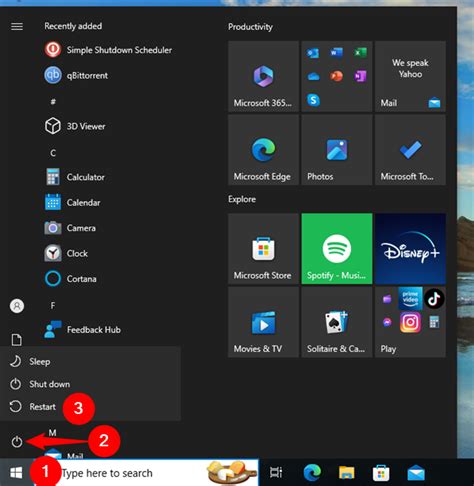Click the Windows Start button

click(x=16, y=473)
